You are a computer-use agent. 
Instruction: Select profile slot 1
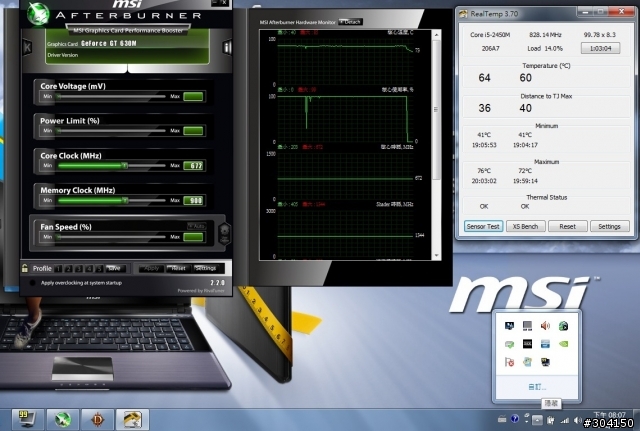58,269
